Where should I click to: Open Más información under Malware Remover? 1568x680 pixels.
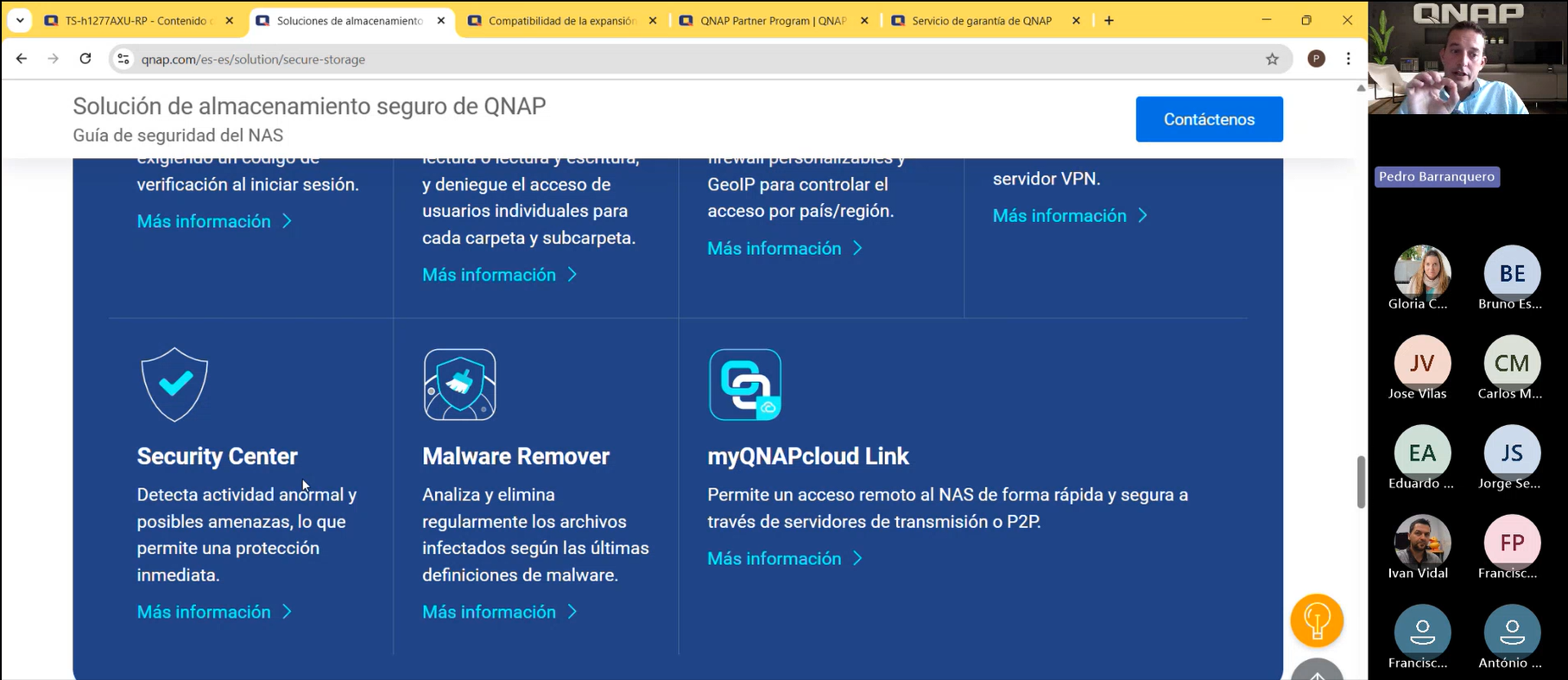[x=499, y=612]
